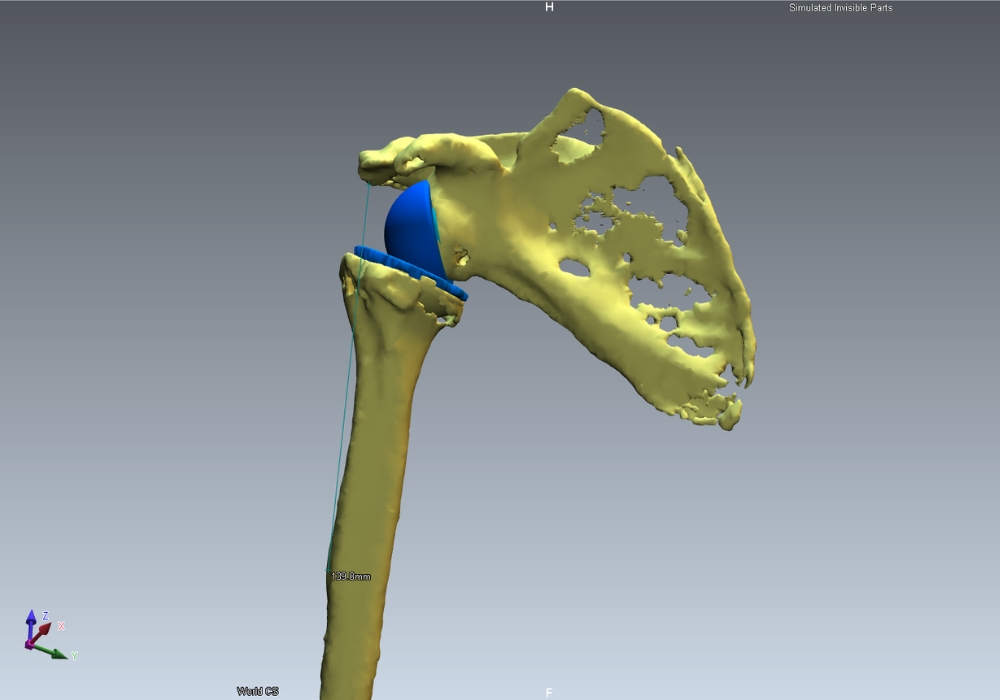Click the red X axis arrow

tap(45, 631)
